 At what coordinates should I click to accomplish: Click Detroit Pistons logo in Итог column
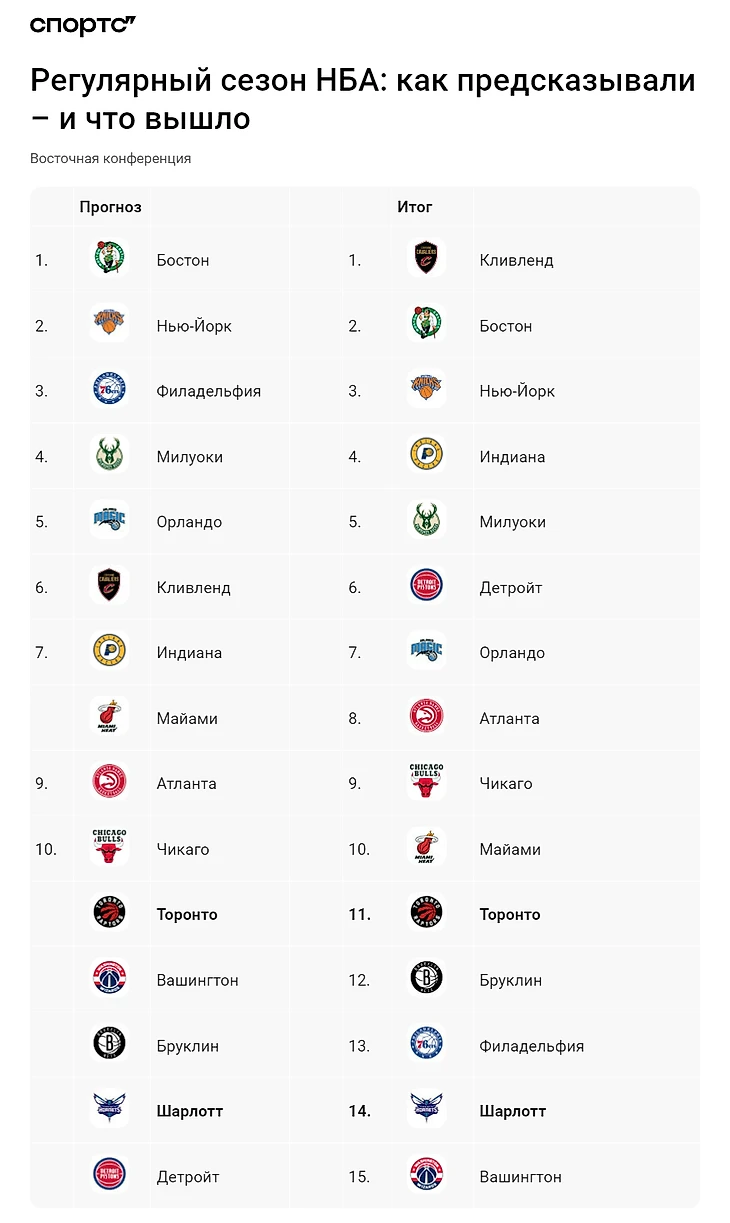click(426, 587)
